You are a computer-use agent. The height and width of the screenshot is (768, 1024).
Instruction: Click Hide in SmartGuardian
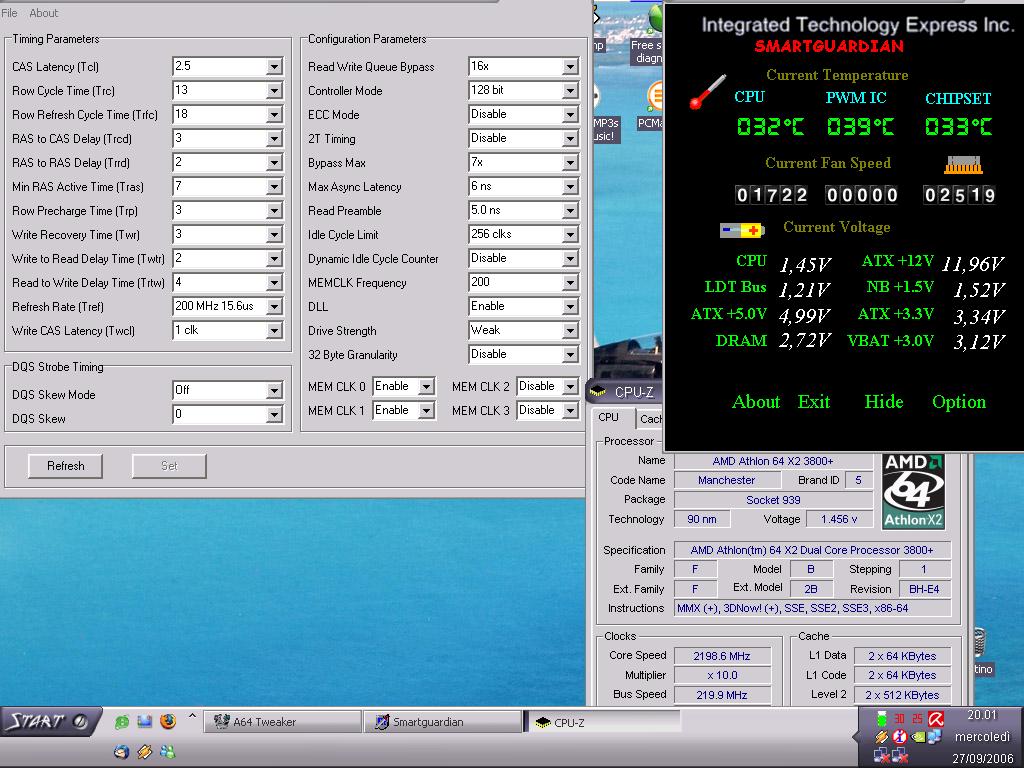tap(884, 402)
